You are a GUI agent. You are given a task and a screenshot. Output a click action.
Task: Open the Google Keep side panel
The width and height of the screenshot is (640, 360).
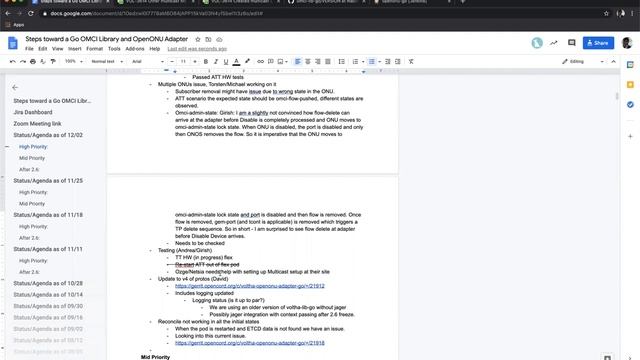click(x=630, y=85)
